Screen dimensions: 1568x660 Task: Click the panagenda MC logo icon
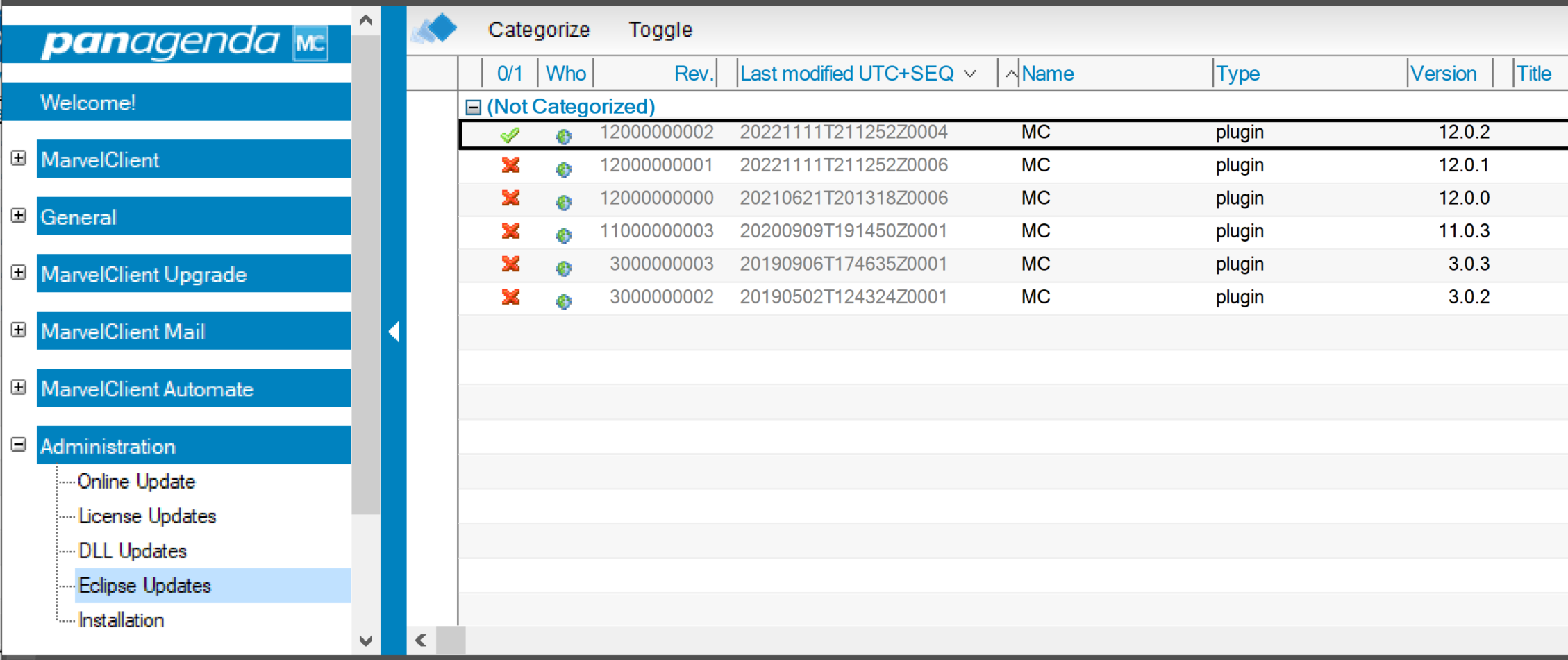[310, 44]
